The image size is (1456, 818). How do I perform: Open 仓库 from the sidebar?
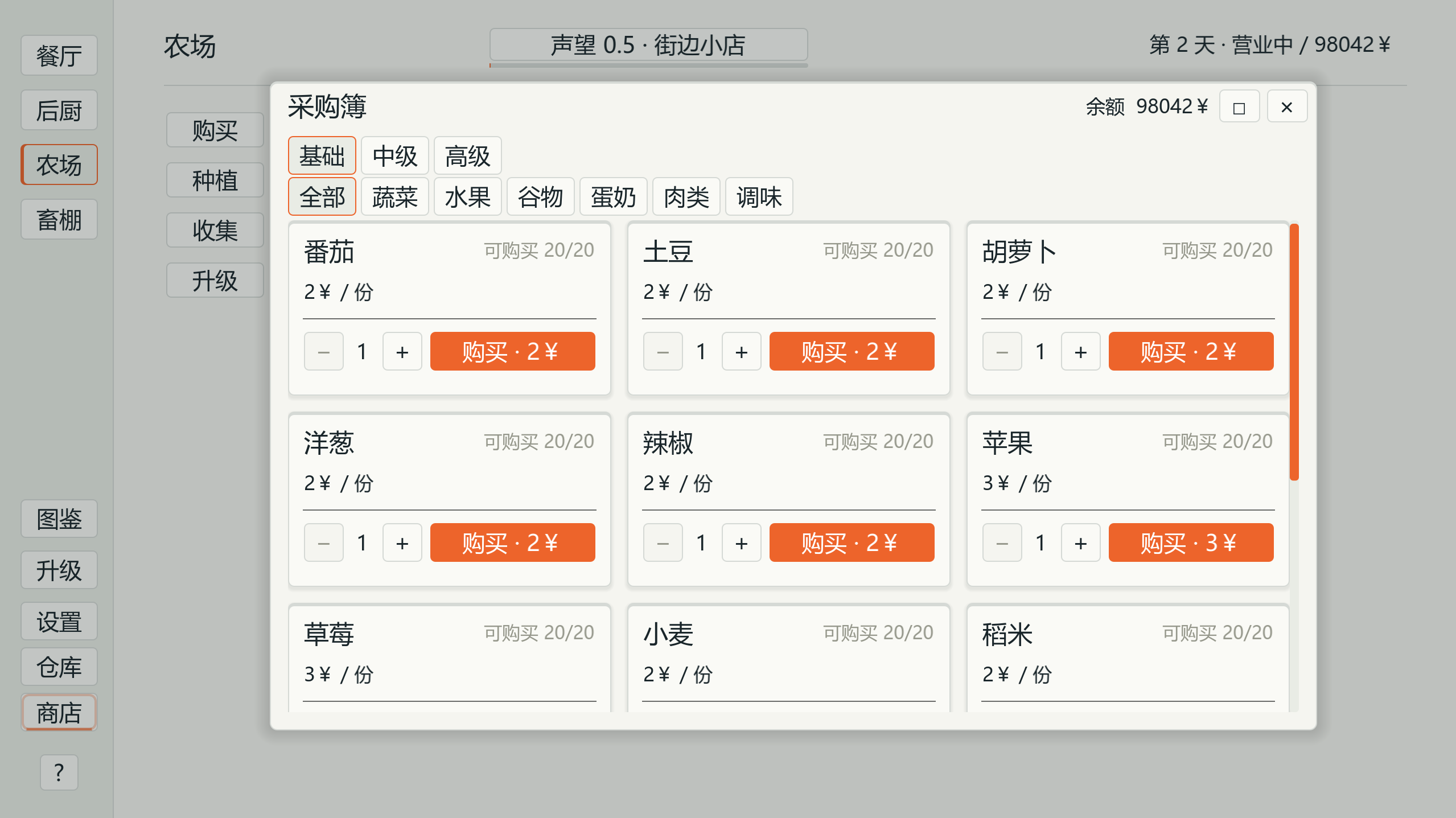[59, 667]
